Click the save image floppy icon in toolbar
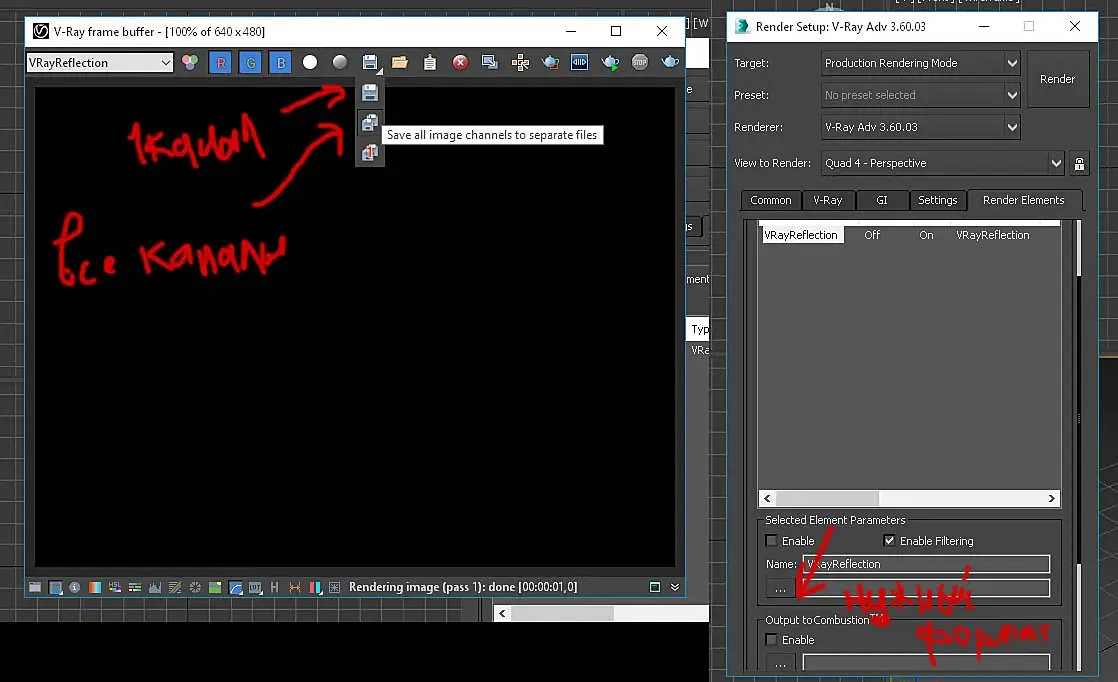1118x682 pixels. coord(369,63)
